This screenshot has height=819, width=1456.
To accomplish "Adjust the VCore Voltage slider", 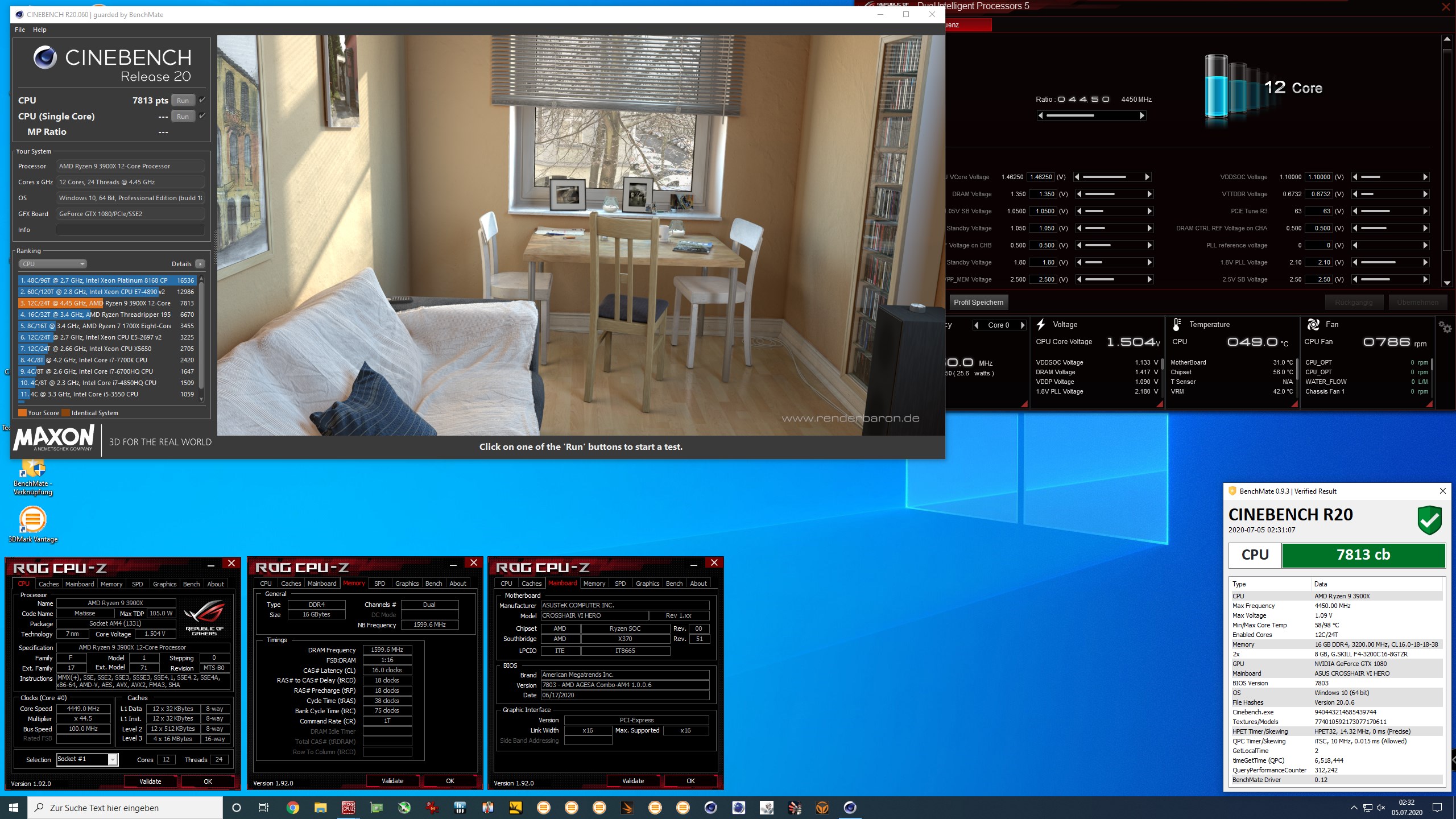I will pos(1112,177).
